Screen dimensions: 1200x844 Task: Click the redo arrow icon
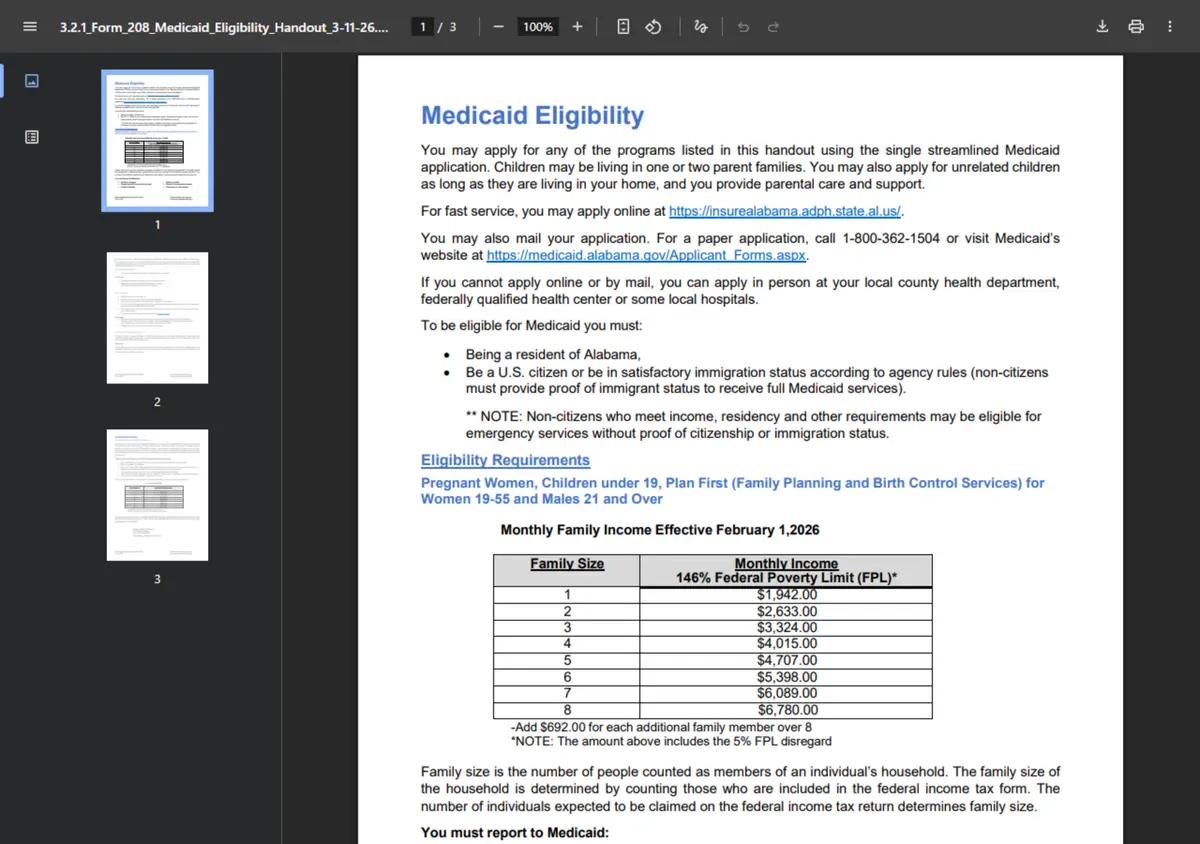click(x=773, y=27)
